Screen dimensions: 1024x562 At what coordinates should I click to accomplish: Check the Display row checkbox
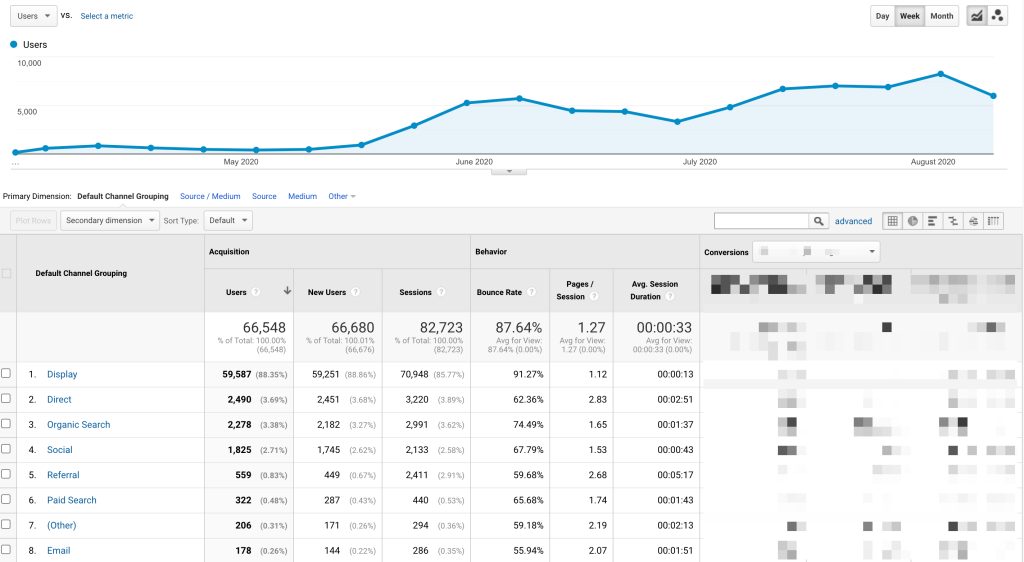(6, 373)
